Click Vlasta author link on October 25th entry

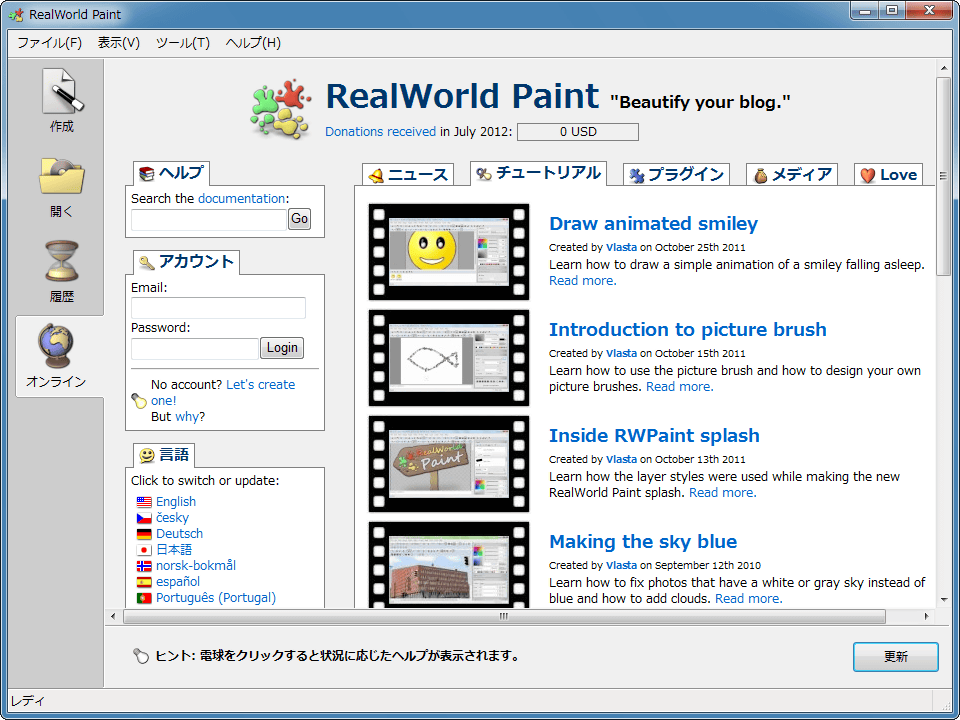tap(621, 247)
